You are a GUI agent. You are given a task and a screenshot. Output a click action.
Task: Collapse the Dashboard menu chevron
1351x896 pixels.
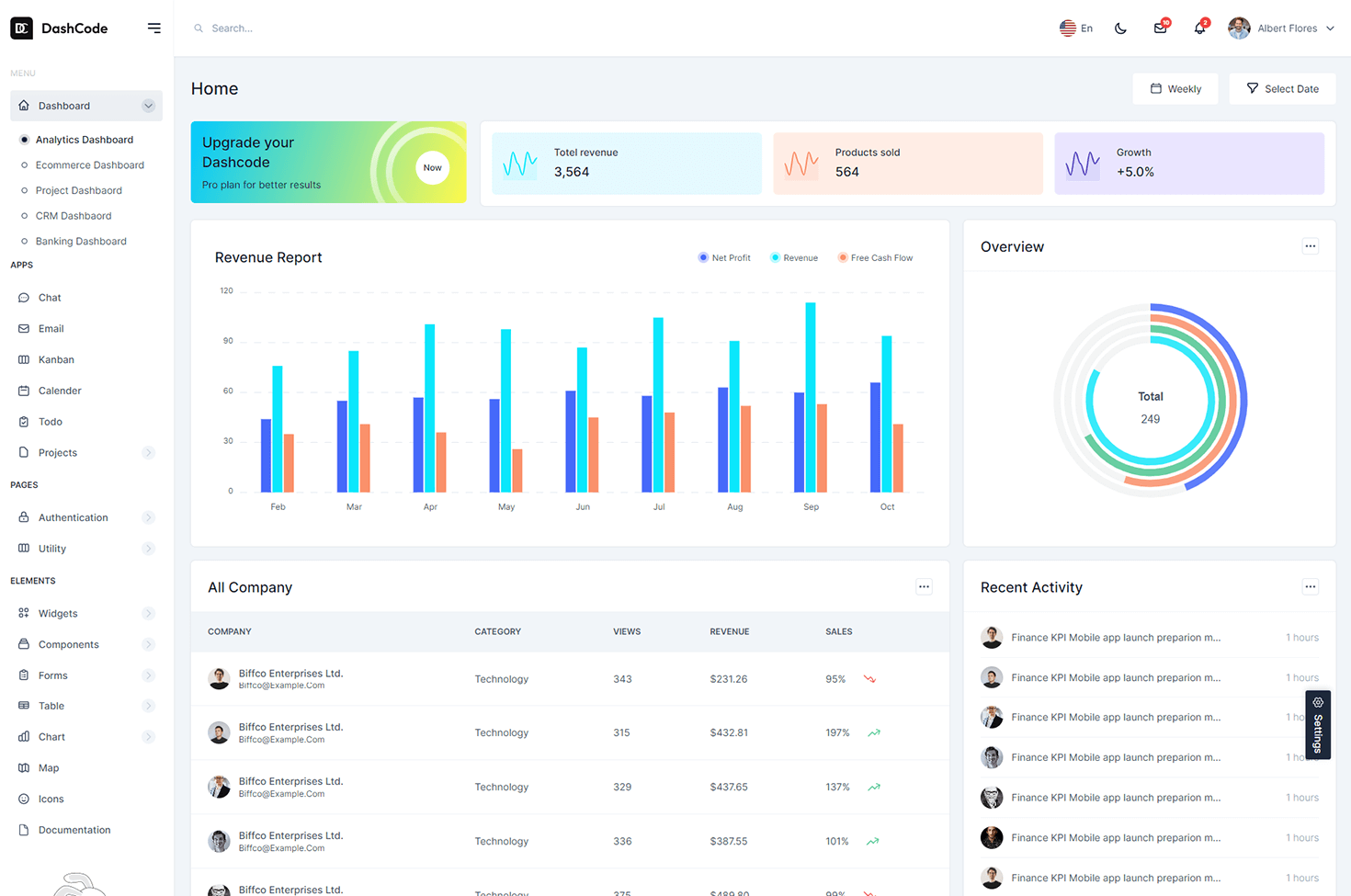coord(148,106)
